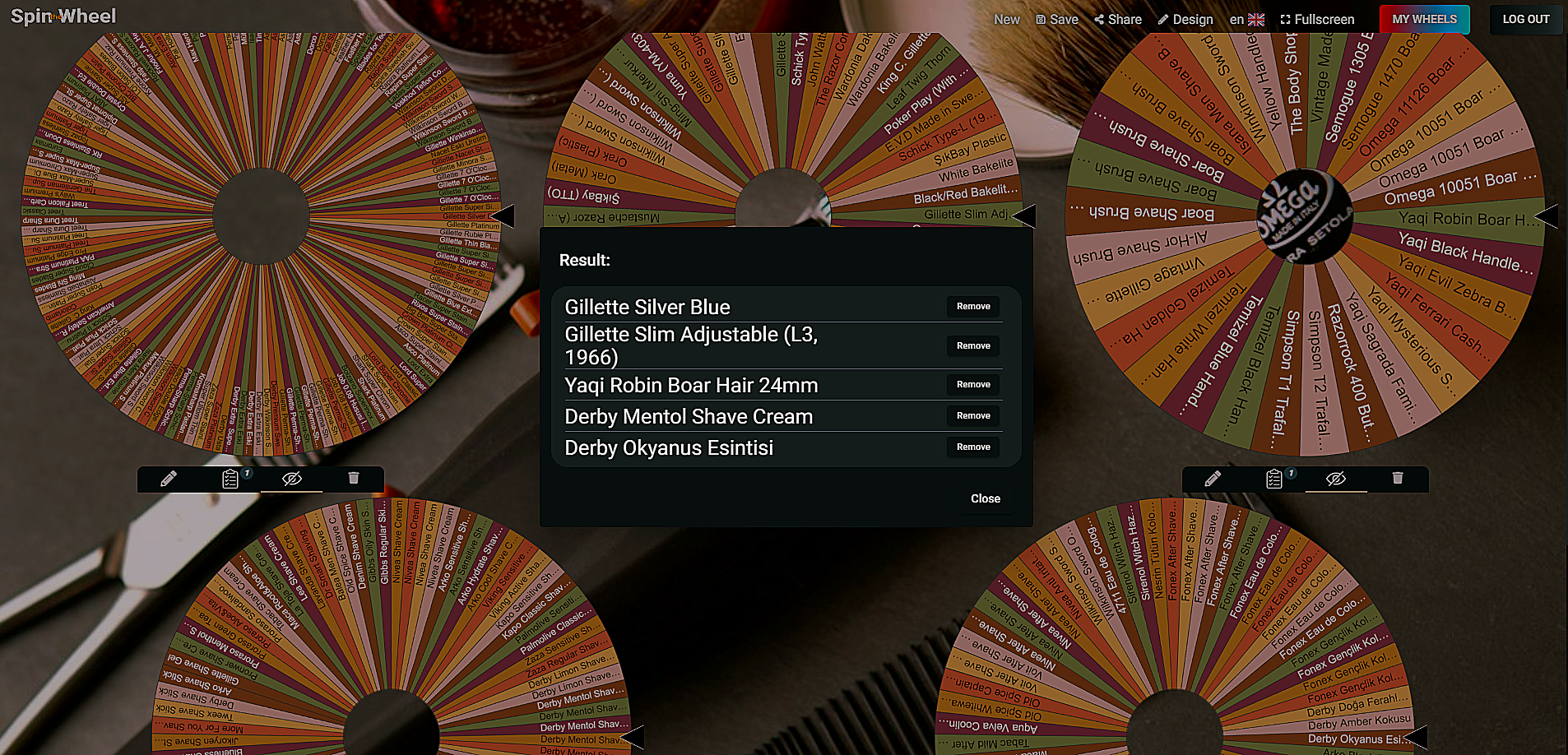
Task: Click 'Omega 10051 Boar' slice nearest pointer
Action: (x=1460, y=188)
